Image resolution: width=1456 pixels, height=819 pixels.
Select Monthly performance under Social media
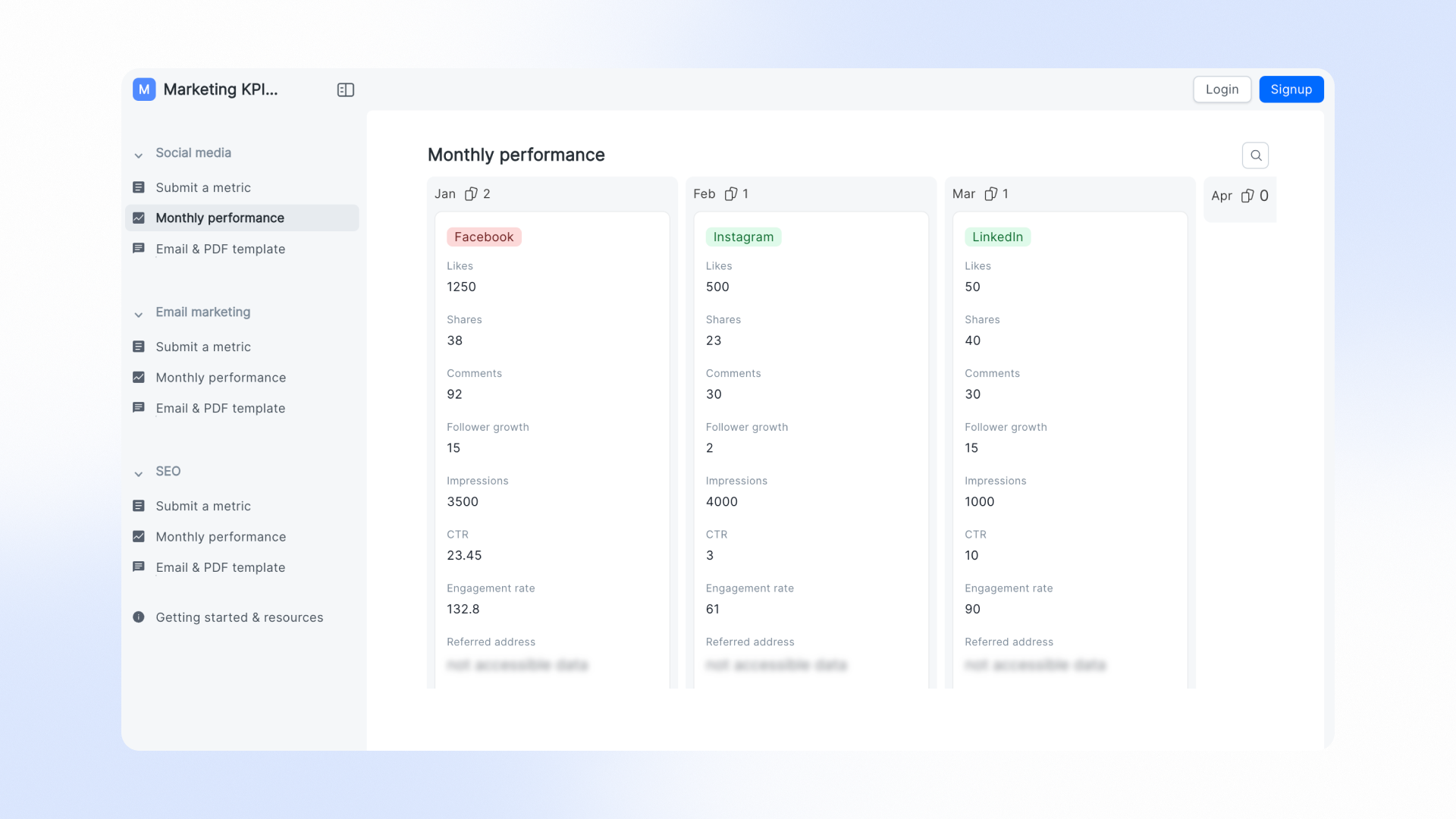coord(242,218)
